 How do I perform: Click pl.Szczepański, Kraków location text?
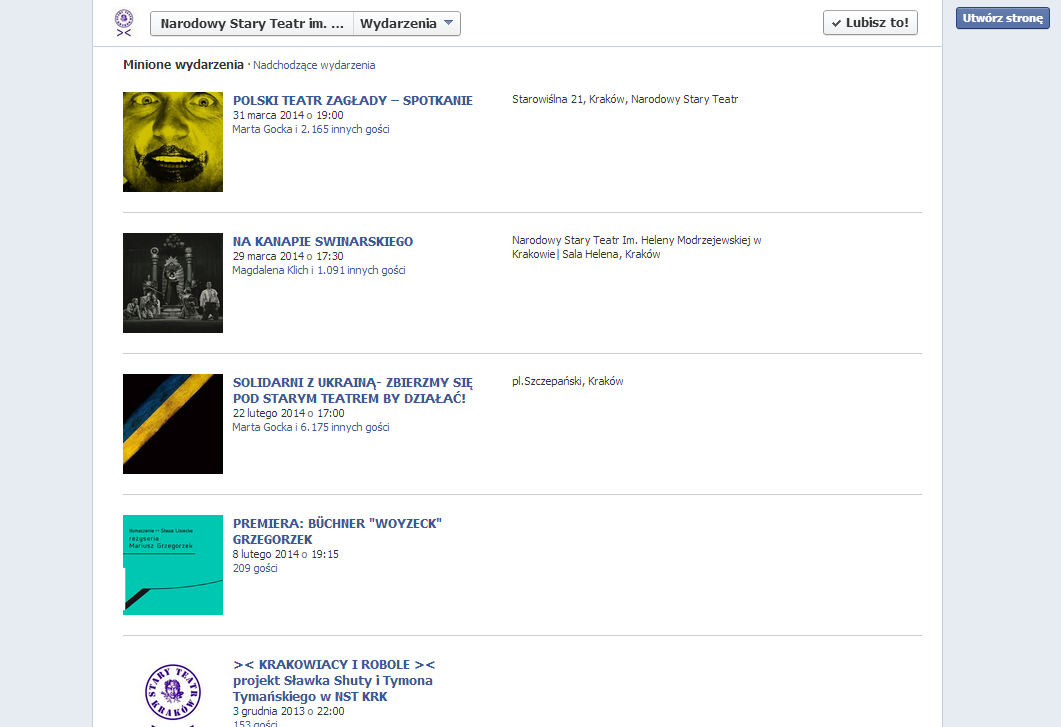568,381
